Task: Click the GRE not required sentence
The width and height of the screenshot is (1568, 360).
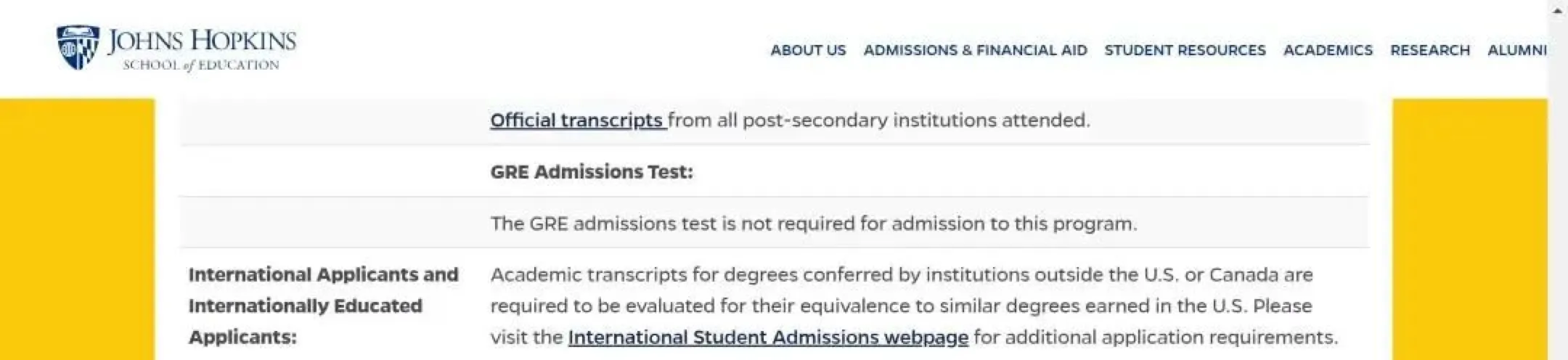Action: tap(813, 224)
